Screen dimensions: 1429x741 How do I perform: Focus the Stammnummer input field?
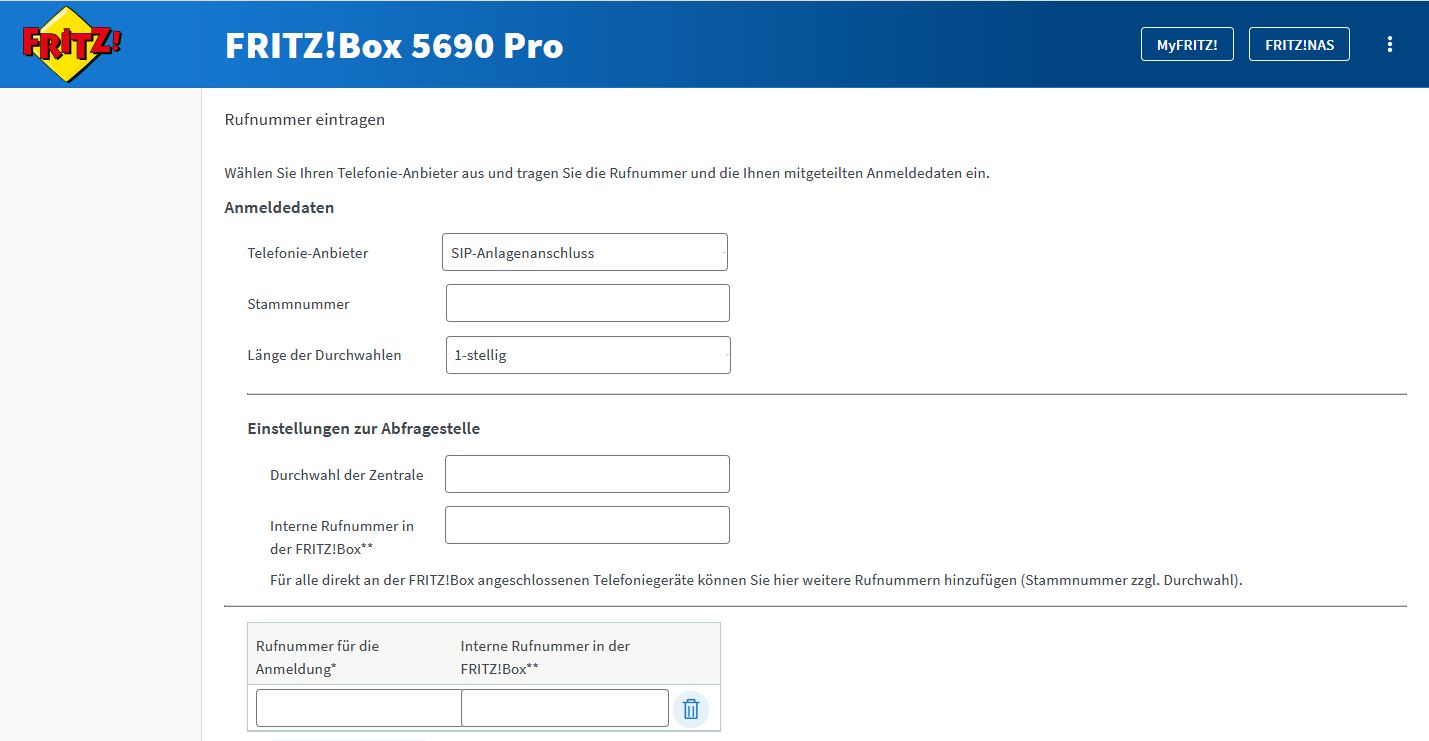[587, 303]
